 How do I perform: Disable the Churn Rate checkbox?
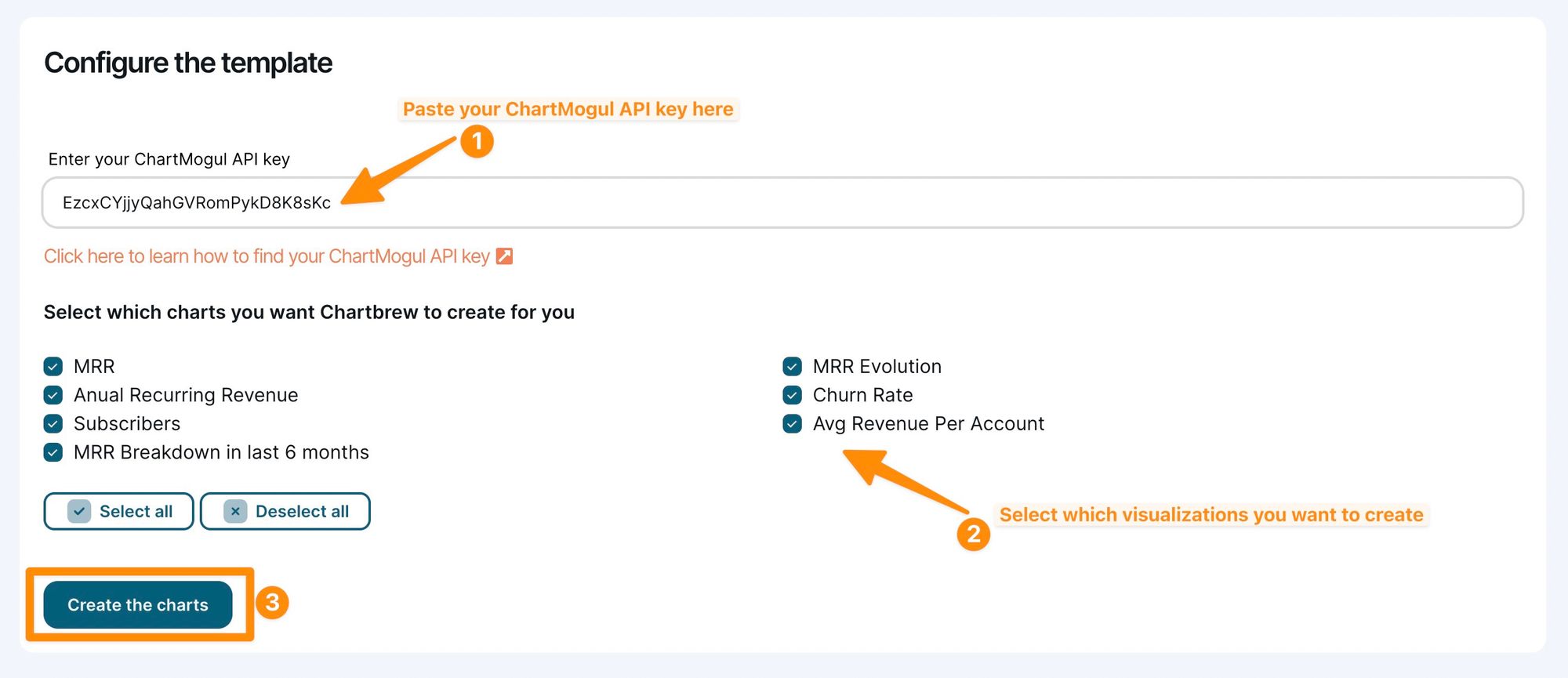pyautogui.click(x=792, y=395)
